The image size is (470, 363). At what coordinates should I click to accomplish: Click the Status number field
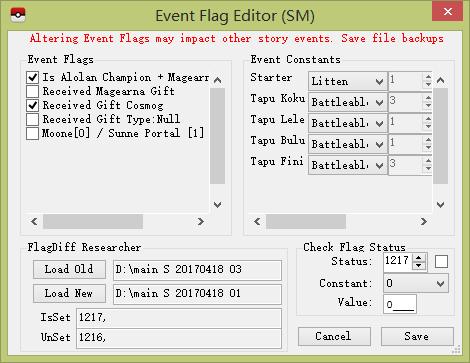(x=398, y=262)
